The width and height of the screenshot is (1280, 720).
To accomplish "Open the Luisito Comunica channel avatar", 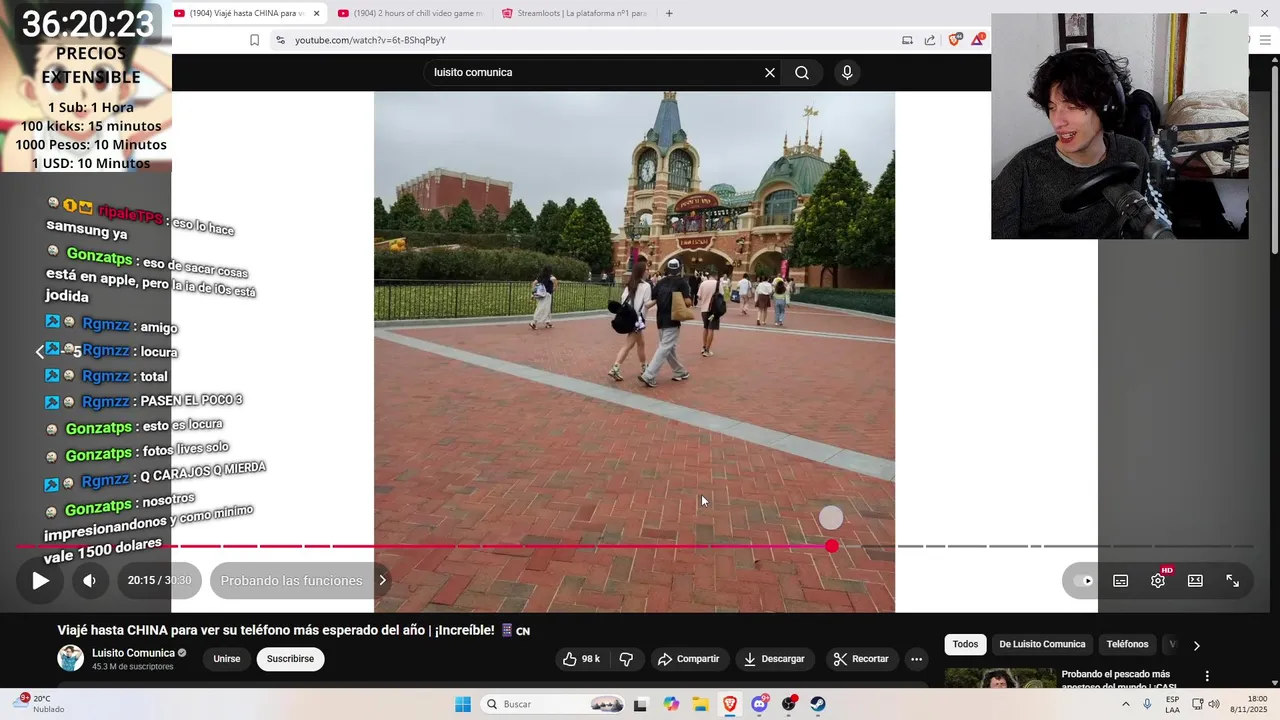I will (71, 658).
